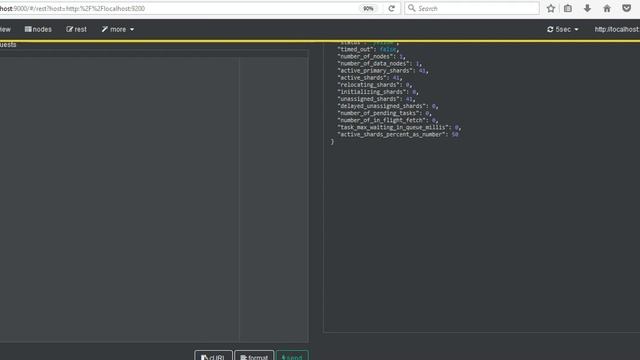The width and height of the screenshot is (640, 360).
Task: Select the "initializing_shards" line
Action: 378,92
